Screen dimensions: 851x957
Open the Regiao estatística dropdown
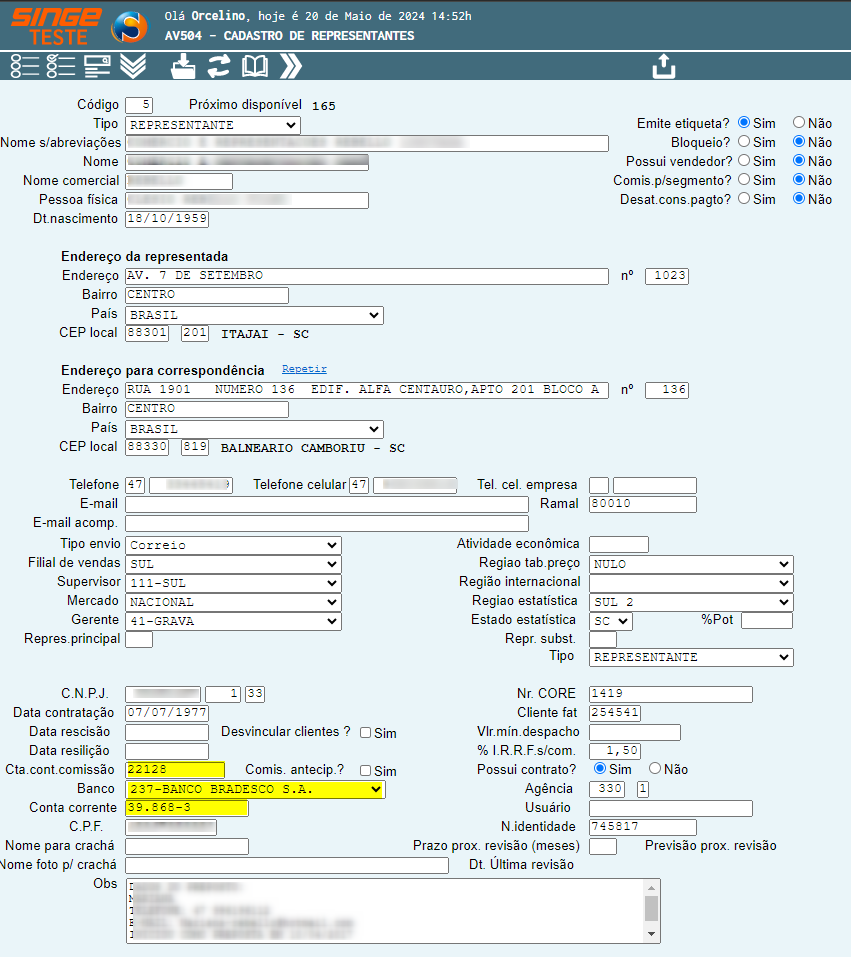[690, 602]
